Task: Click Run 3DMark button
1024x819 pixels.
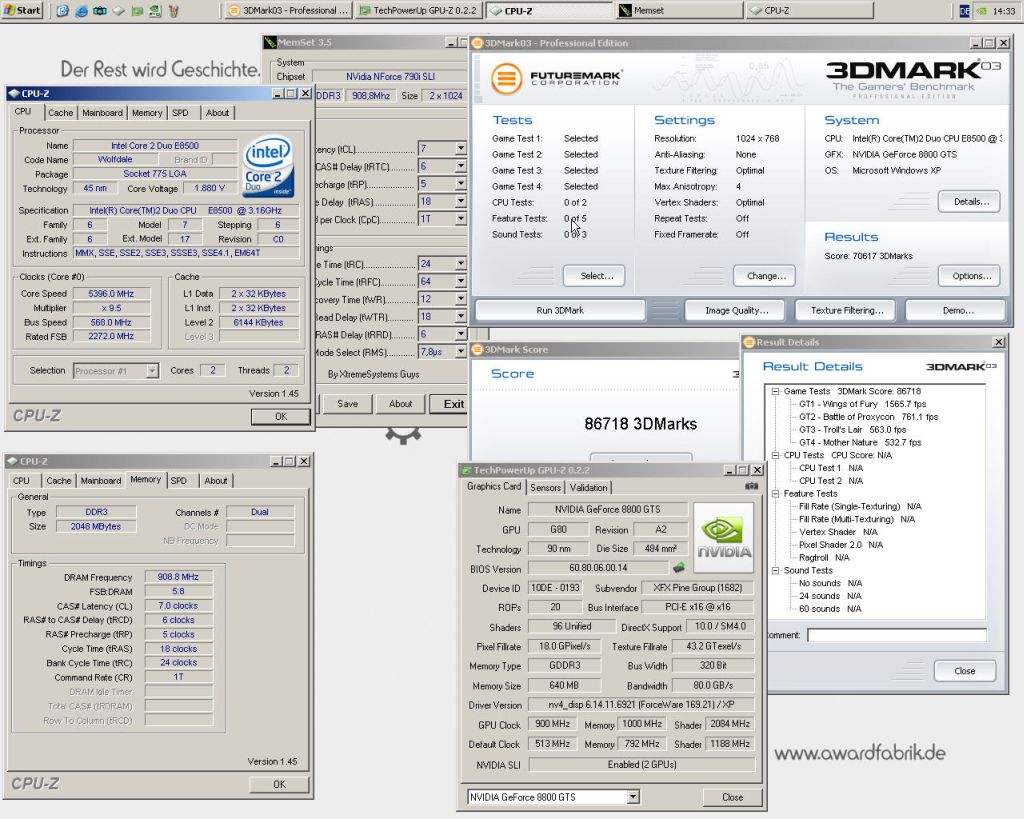Action: [x=560, y=310]
